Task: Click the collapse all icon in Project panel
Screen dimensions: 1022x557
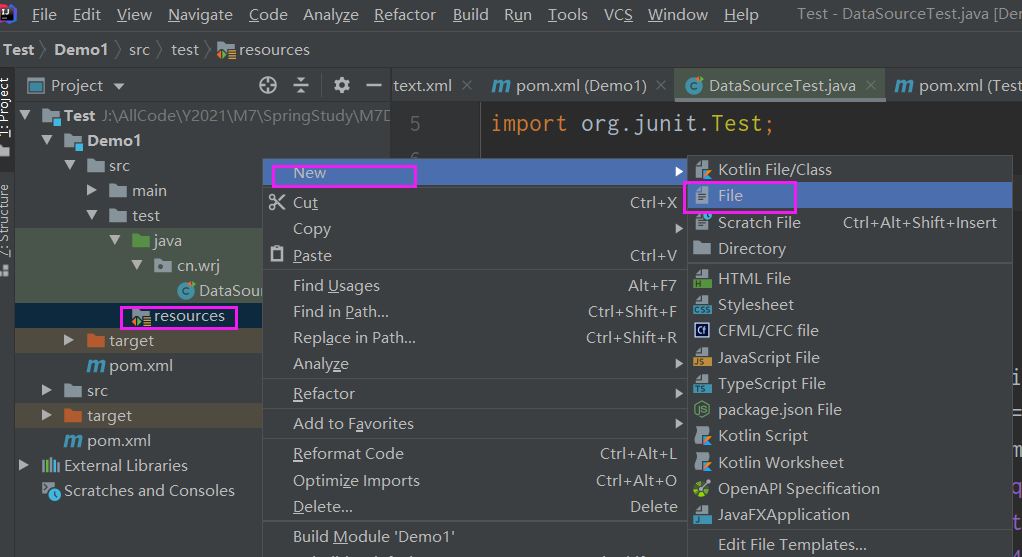Action: 301,85
